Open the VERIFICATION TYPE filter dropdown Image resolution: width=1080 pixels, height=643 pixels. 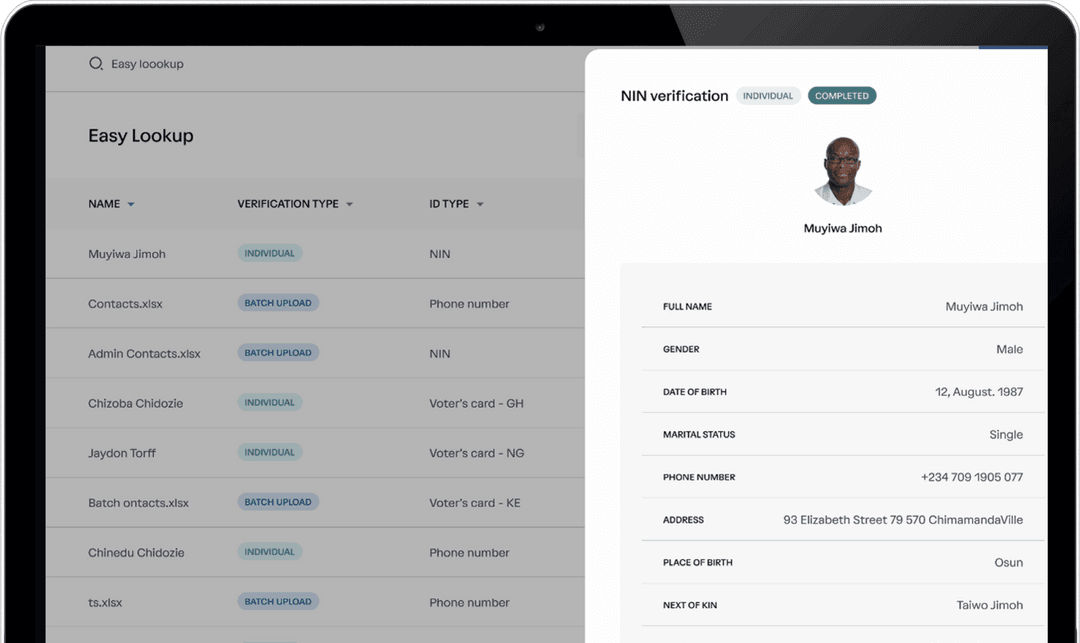348,203
